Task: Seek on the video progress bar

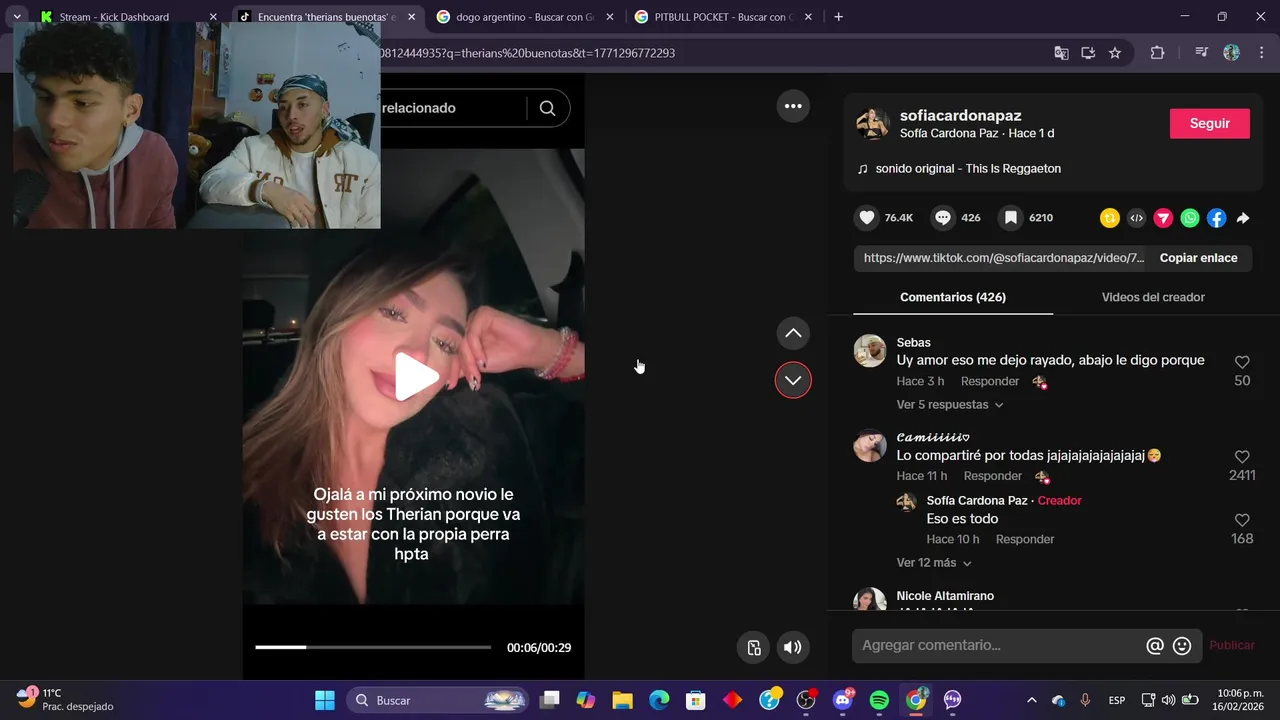Action: click(373, 647)
